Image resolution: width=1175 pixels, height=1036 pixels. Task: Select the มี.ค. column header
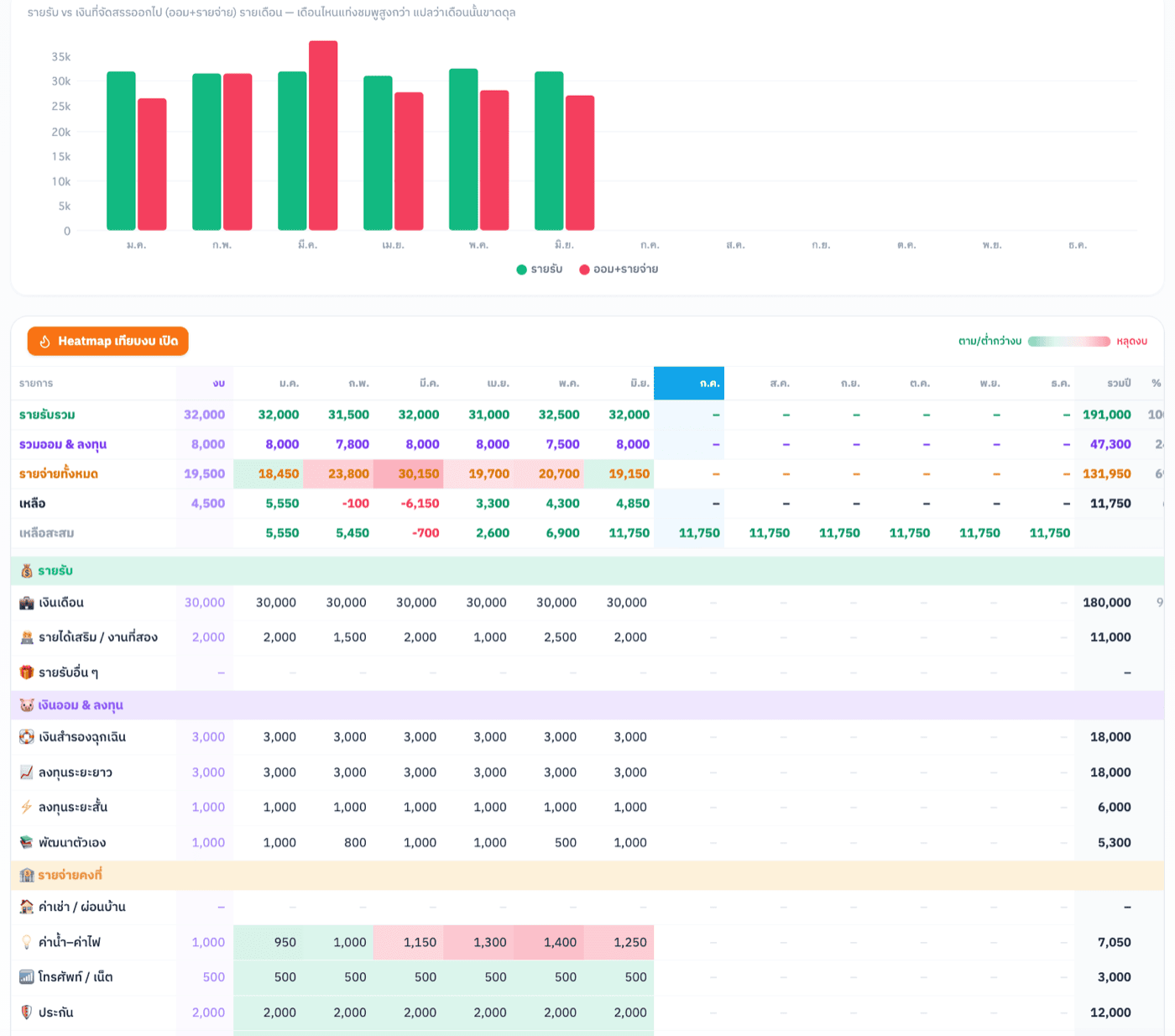pyautogui.click(x=429, y=383)
